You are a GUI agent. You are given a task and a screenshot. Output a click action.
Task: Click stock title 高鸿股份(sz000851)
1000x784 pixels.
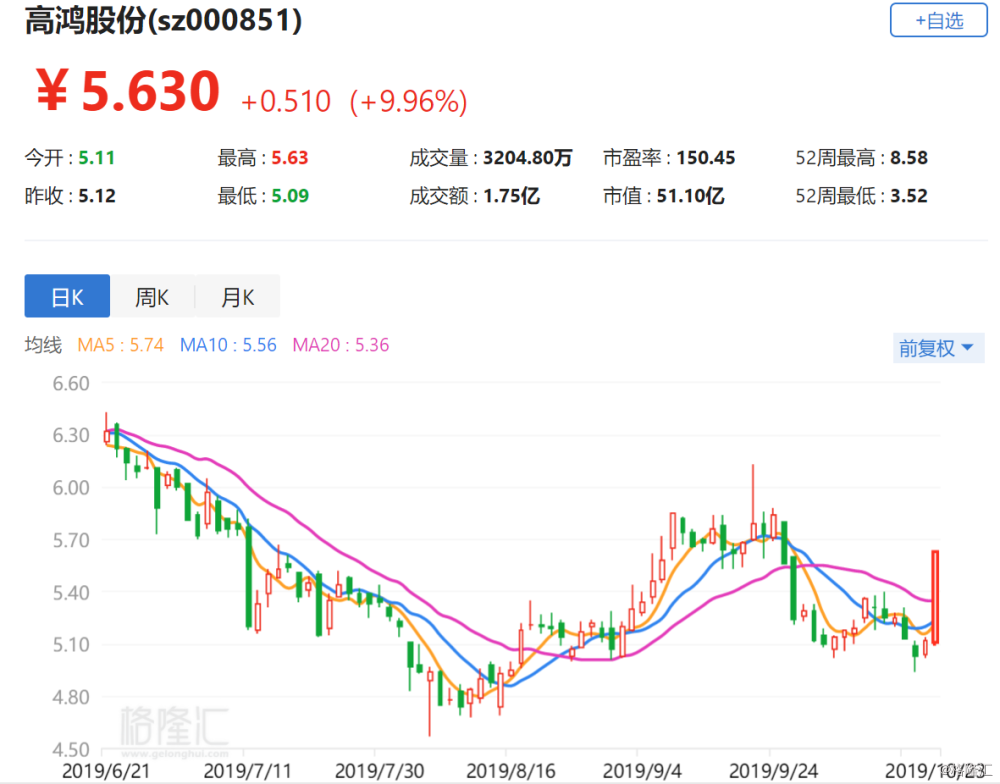click(x=163, y=20)
